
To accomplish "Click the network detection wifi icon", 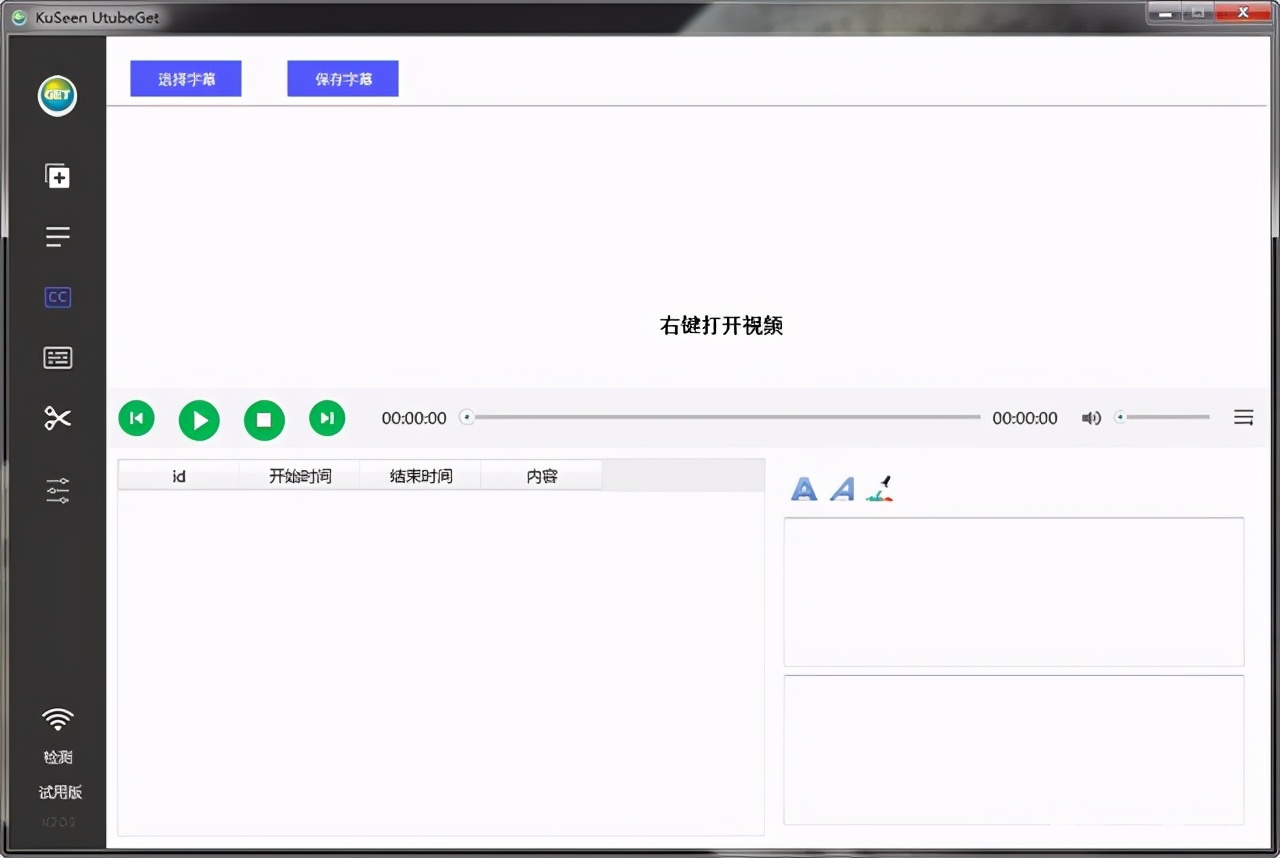I will click(x=57, y=719).
